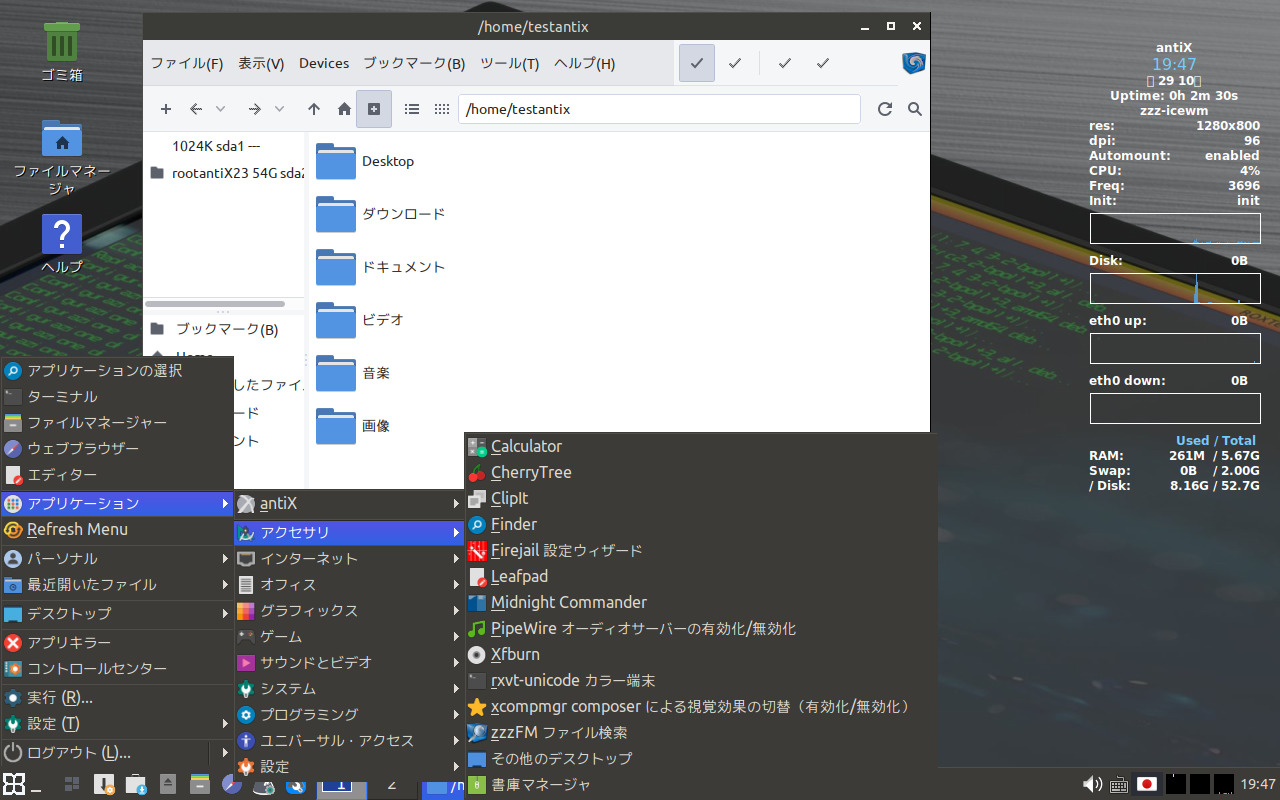Image resolution: width=1280 pixels, height=800 pixels.
Task: Click the zzzFM cube logo in the toolbar
Action: point(913,63)
